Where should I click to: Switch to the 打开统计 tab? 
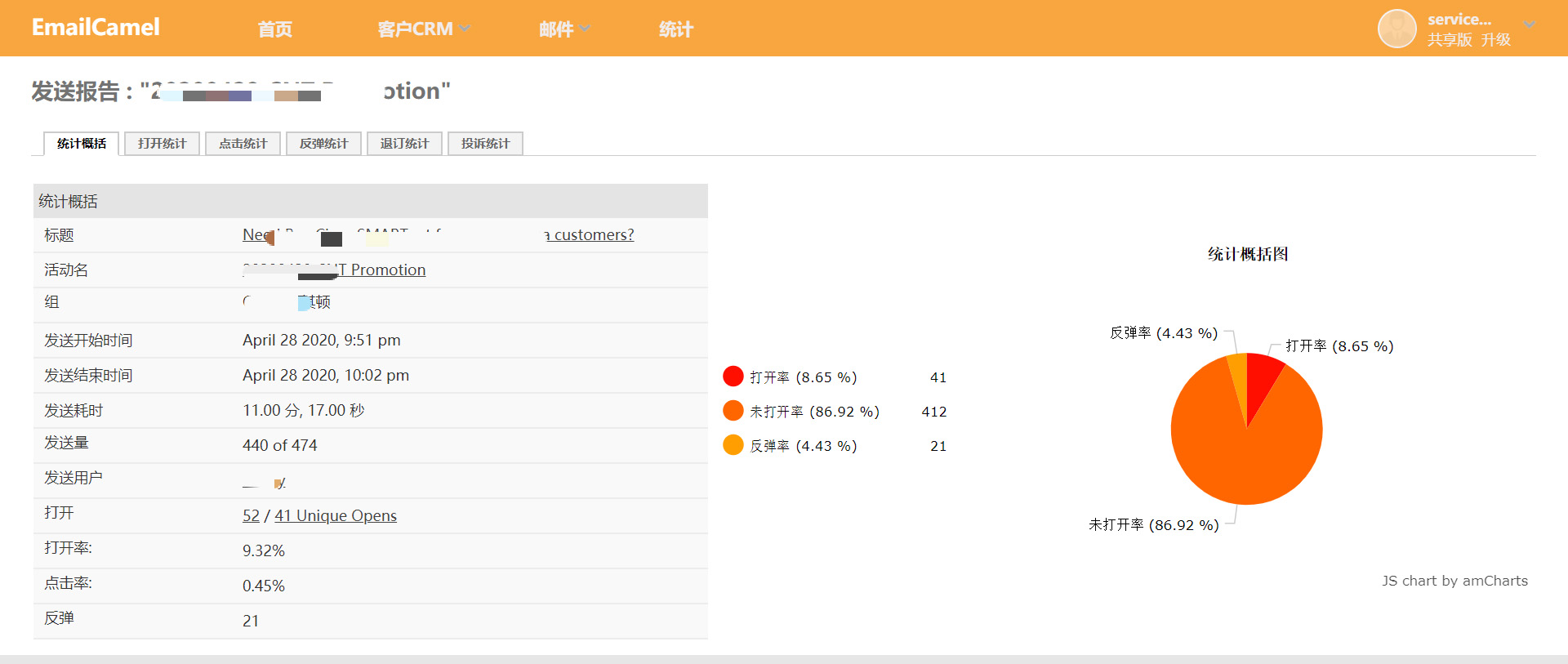pos(162,144)
